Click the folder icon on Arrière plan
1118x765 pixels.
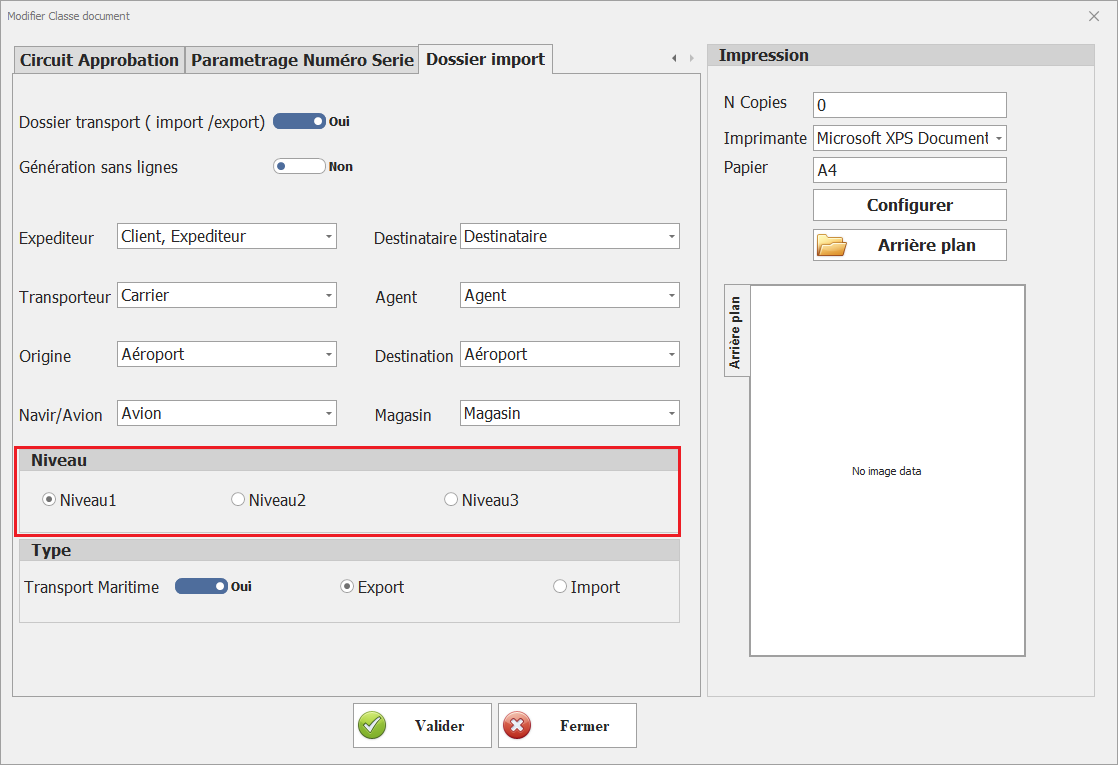pyautogui.click(x=832, y=245)
